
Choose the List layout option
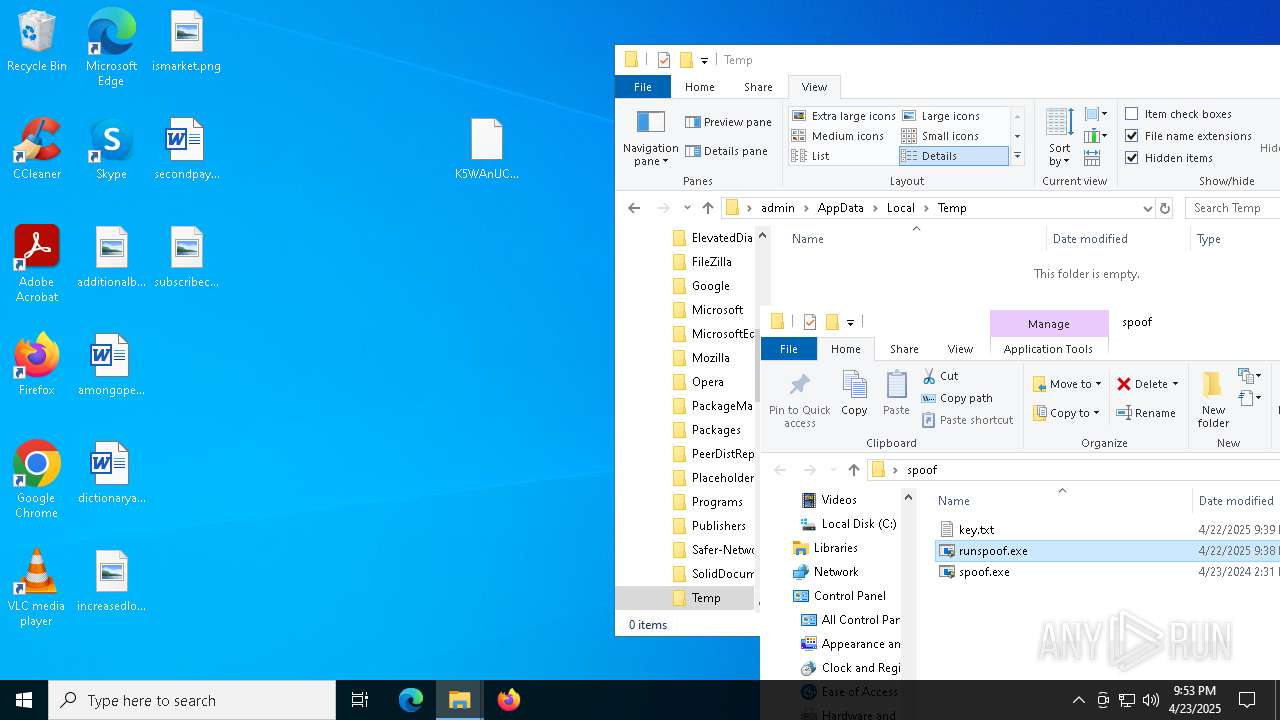(811, 156)
